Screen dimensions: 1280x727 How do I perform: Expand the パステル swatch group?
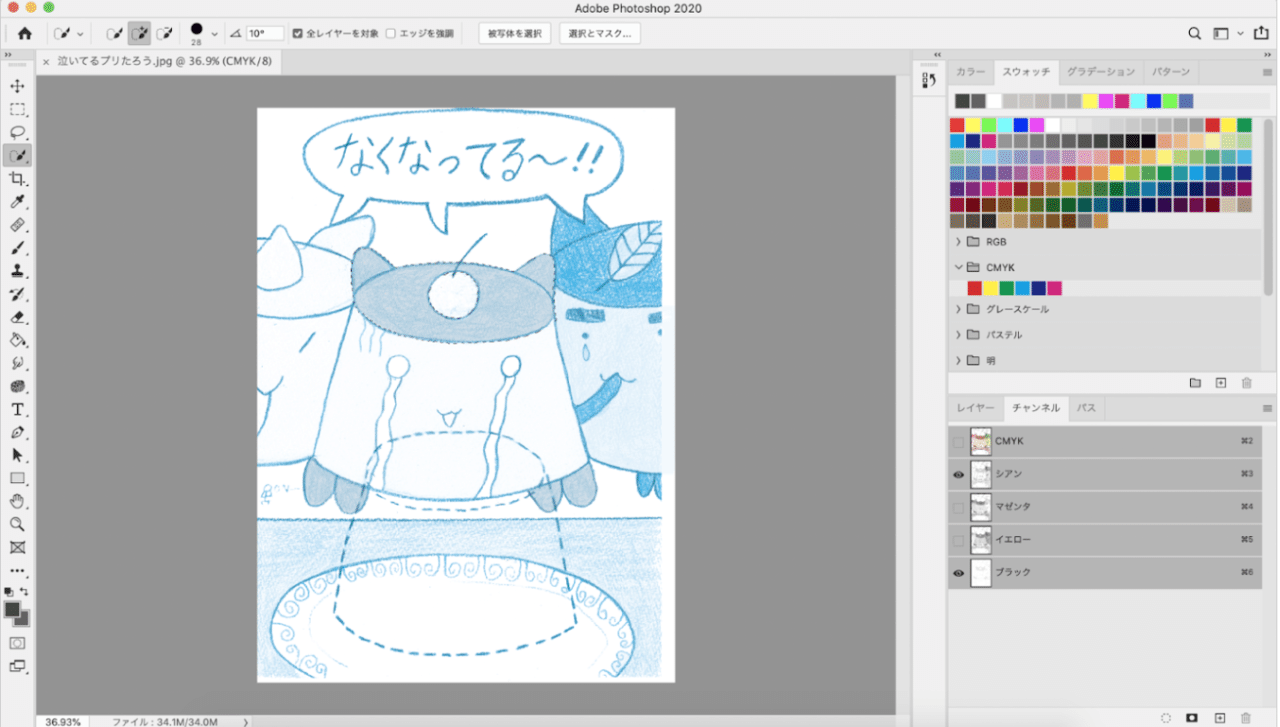pos(959,335)
